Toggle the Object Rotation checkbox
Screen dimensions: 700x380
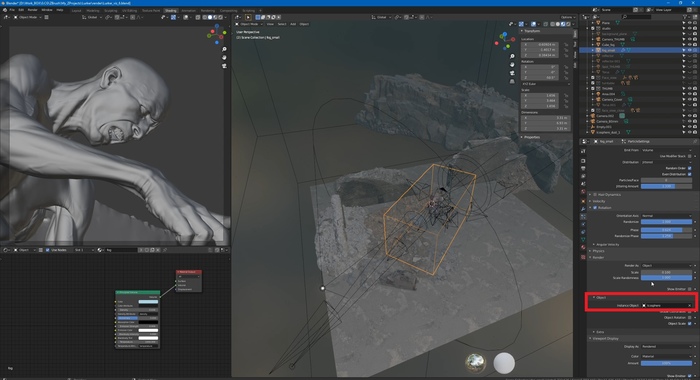click(x=690, y=317)
